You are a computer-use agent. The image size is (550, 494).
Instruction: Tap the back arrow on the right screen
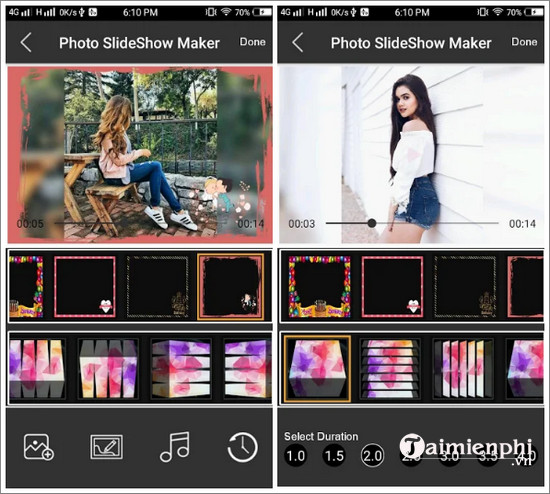coord(297,42)
